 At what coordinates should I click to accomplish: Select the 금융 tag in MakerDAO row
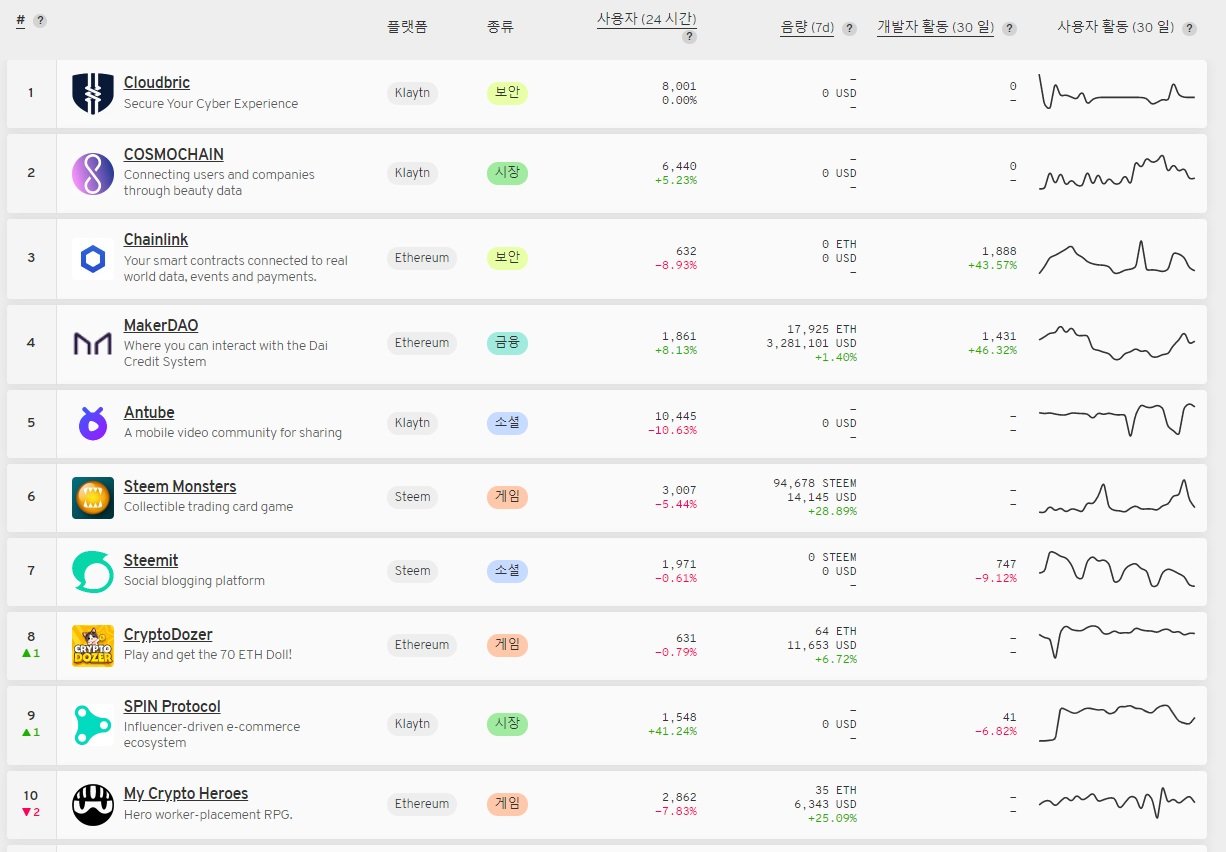pyautogui.click(x=507, y=343)
